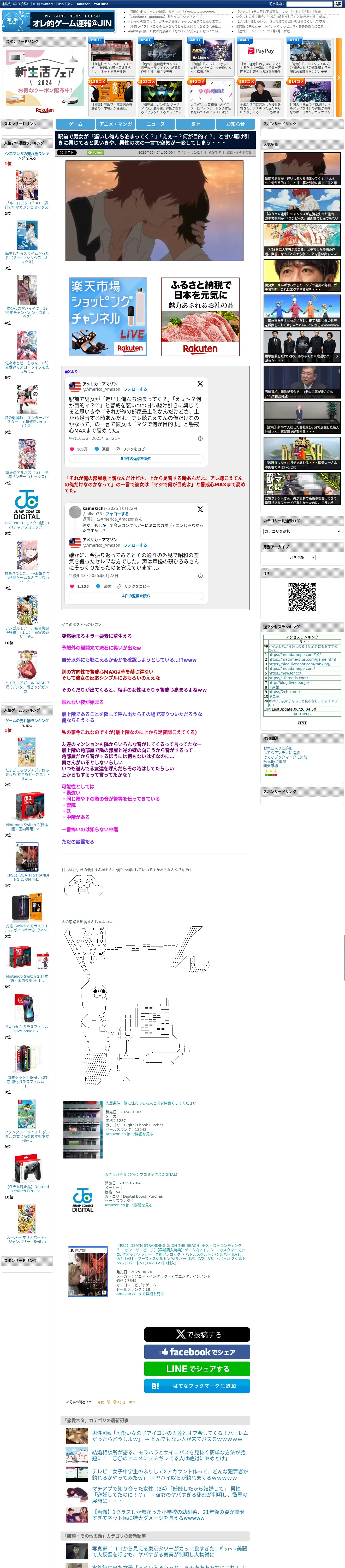Click the ブルーロック (34) manga cover
Image resolution: width=345 pixels, height=1568 pixels.
tap(27, 185)
